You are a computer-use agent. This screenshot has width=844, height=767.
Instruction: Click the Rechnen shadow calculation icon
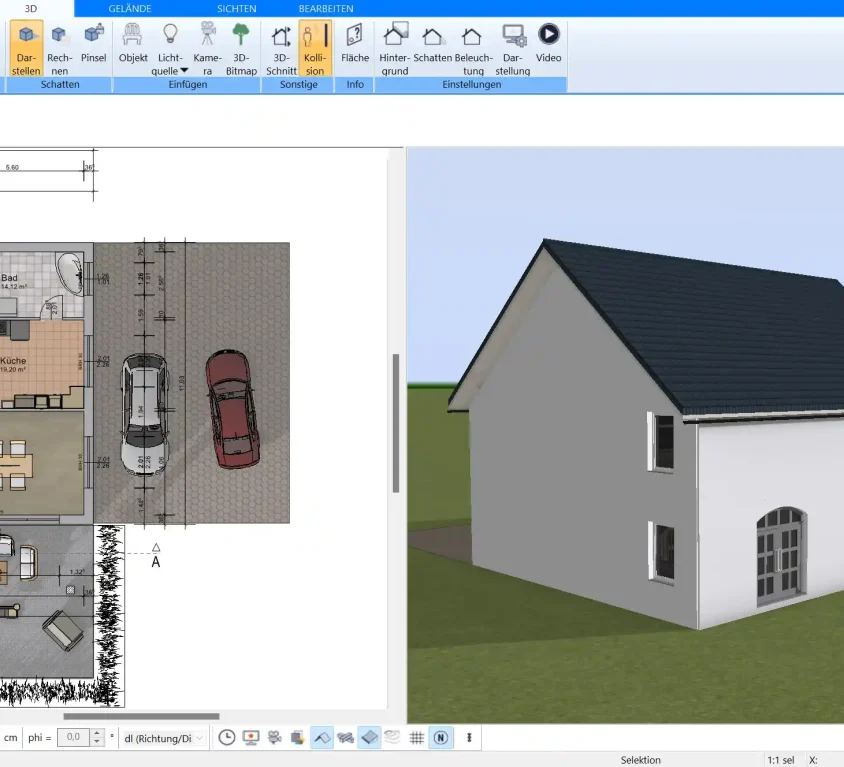(x=59, y=35)
